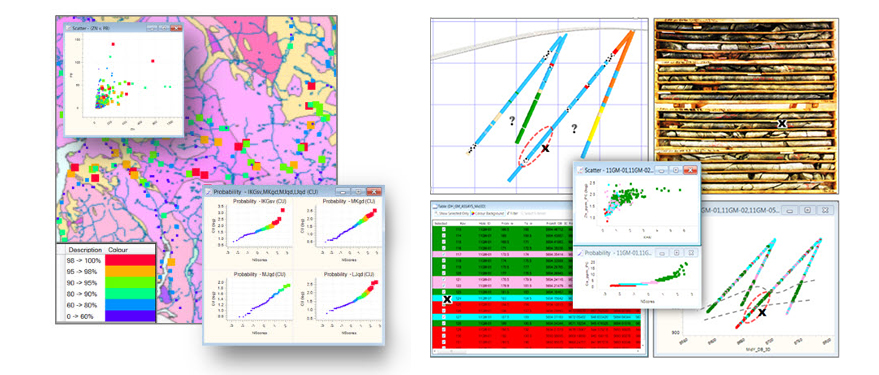The height and width of the screenshot is (375, 879).
Task: Minimize the Probability 11GM-01 window
Action: coord(662,253)
